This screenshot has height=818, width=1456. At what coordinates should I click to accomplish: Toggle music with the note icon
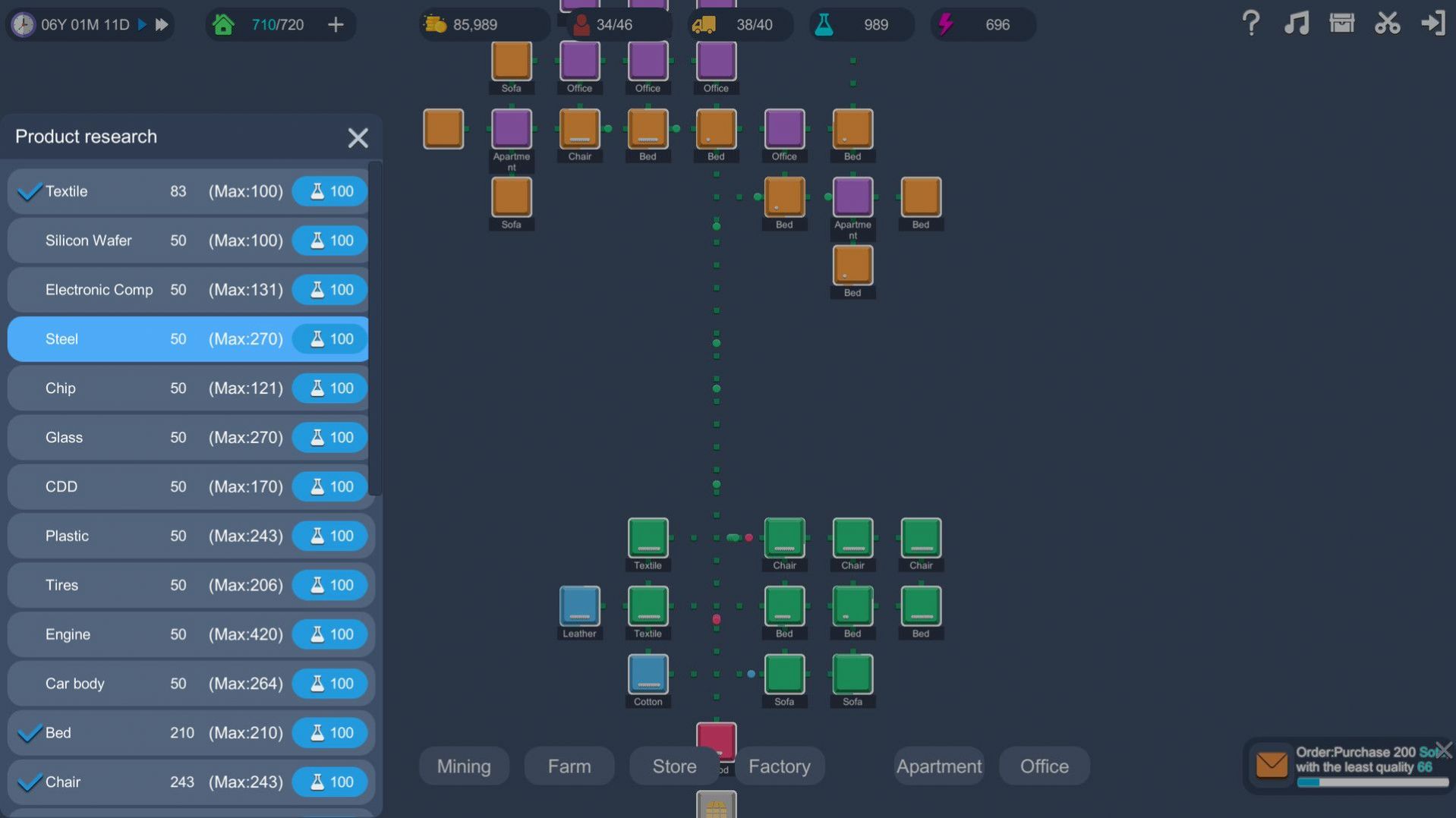click(1296, 24)
